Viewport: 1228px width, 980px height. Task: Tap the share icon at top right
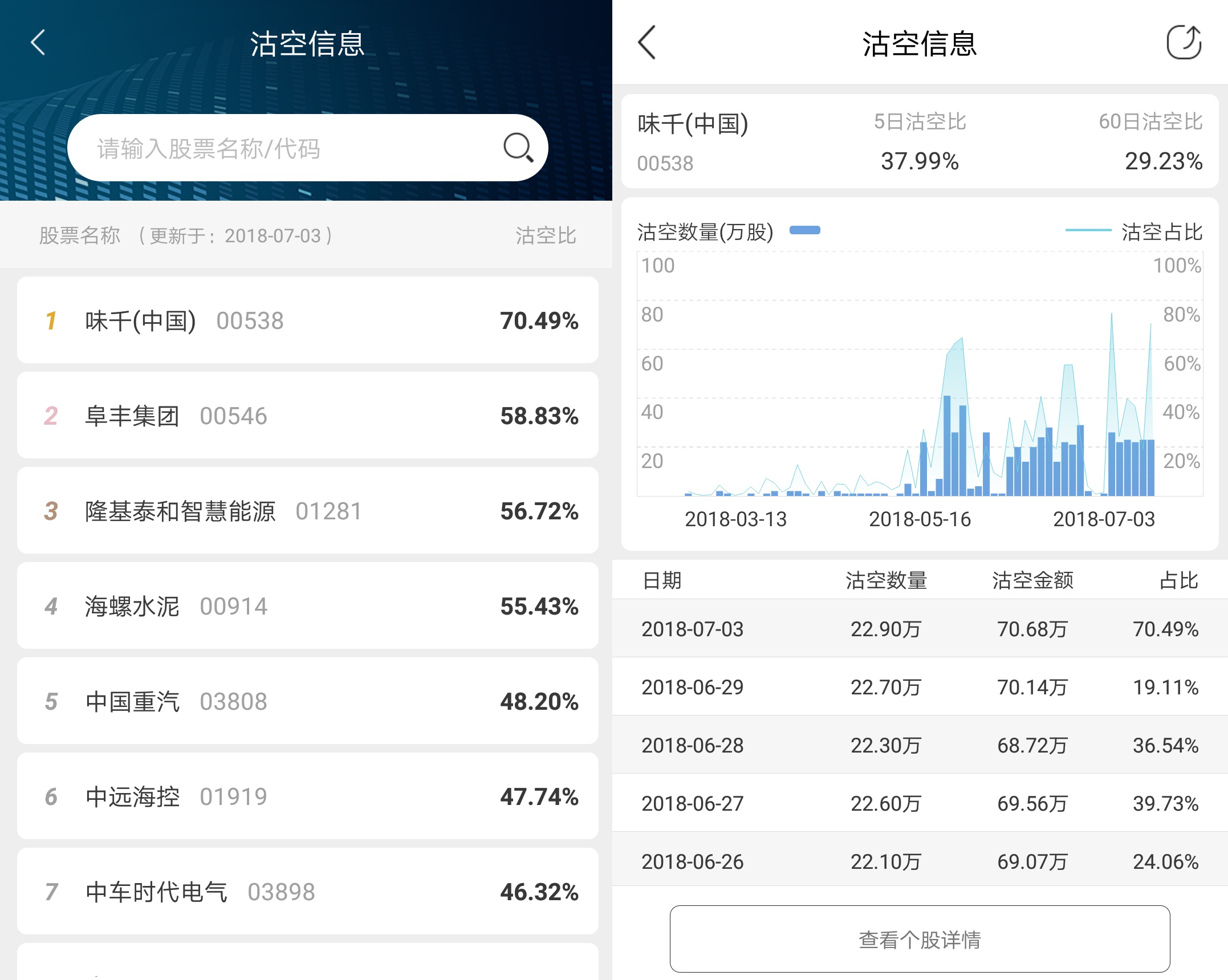pyautogui.click(x=1184, y=43)
